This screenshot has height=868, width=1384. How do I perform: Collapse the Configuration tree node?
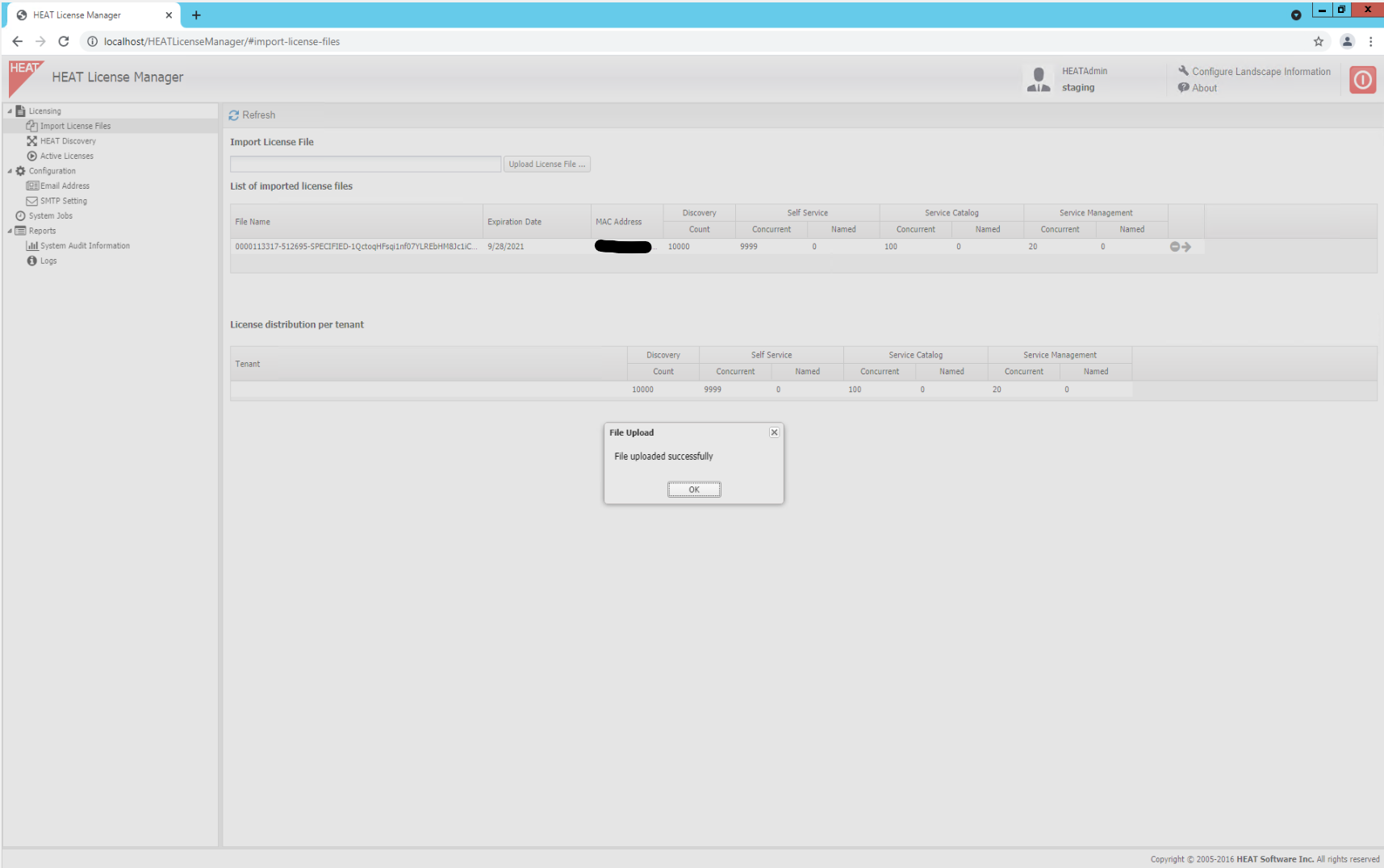pos(10,170)
